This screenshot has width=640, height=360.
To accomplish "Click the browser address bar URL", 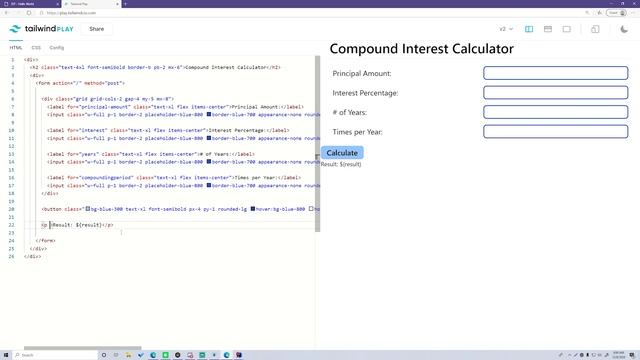I will 71,13.
